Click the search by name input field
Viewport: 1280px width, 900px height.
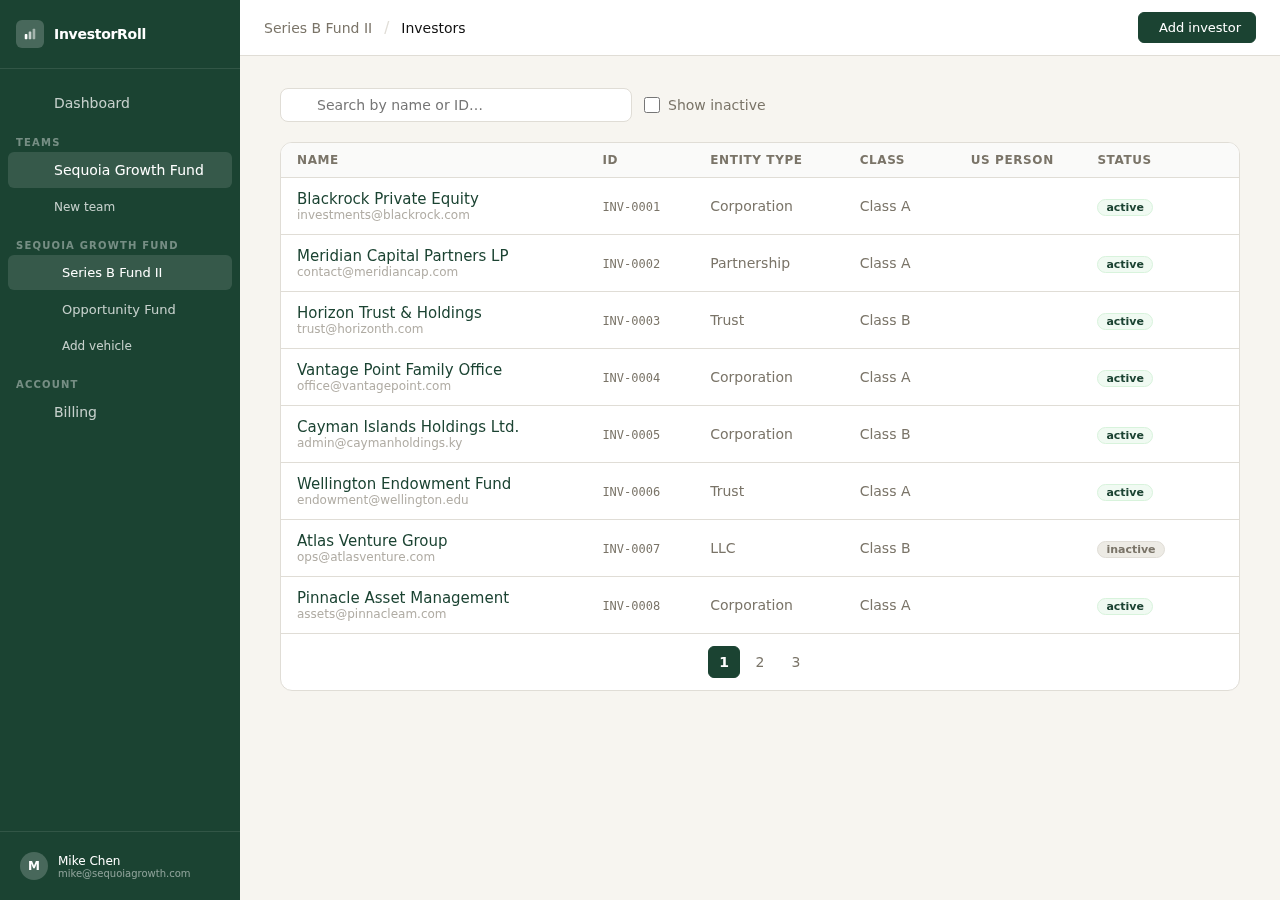click(x=455, y=105)
